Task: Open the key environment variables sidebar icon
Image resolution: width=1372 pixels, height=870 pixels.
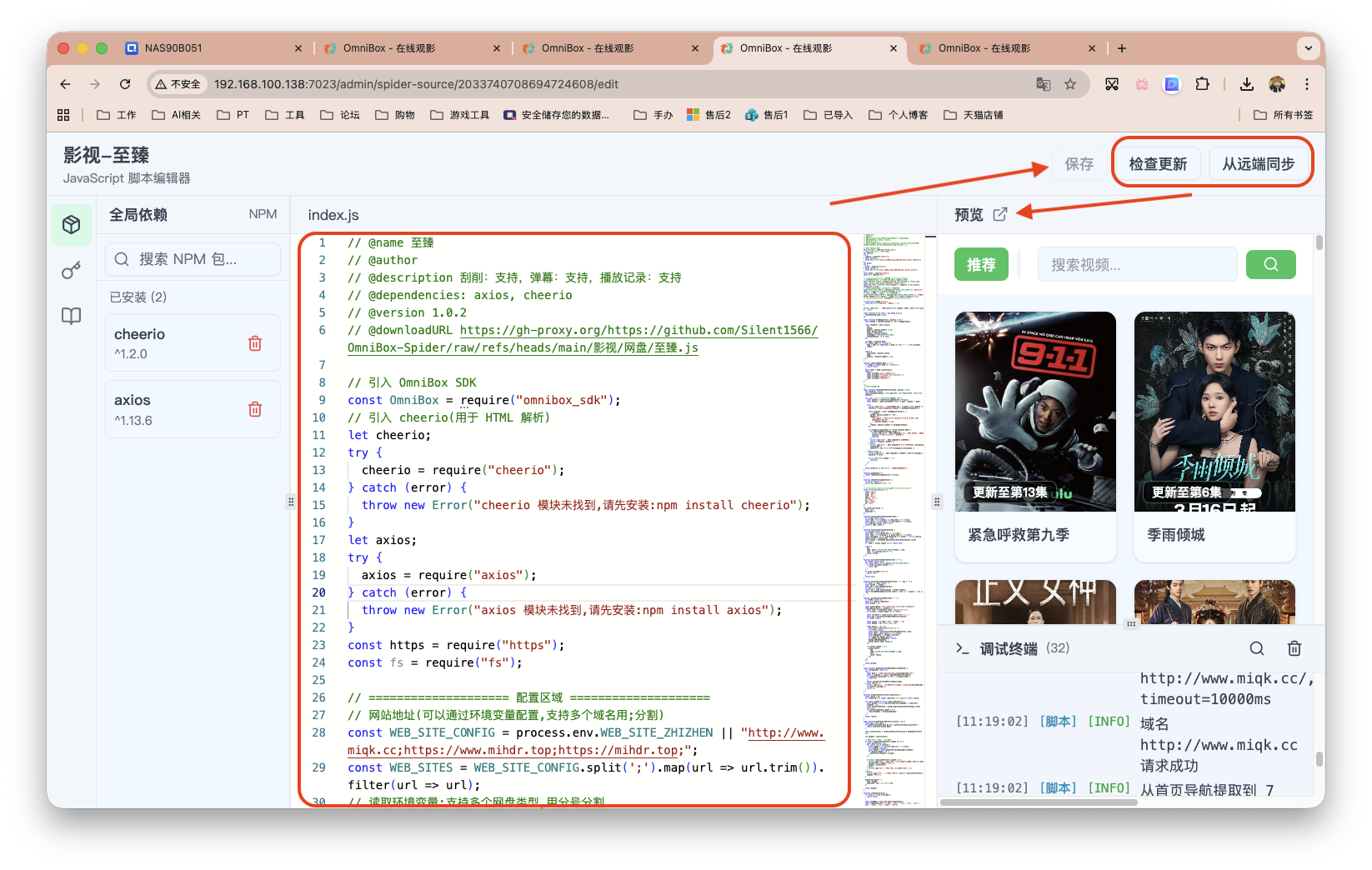Action: pos(72,271)
